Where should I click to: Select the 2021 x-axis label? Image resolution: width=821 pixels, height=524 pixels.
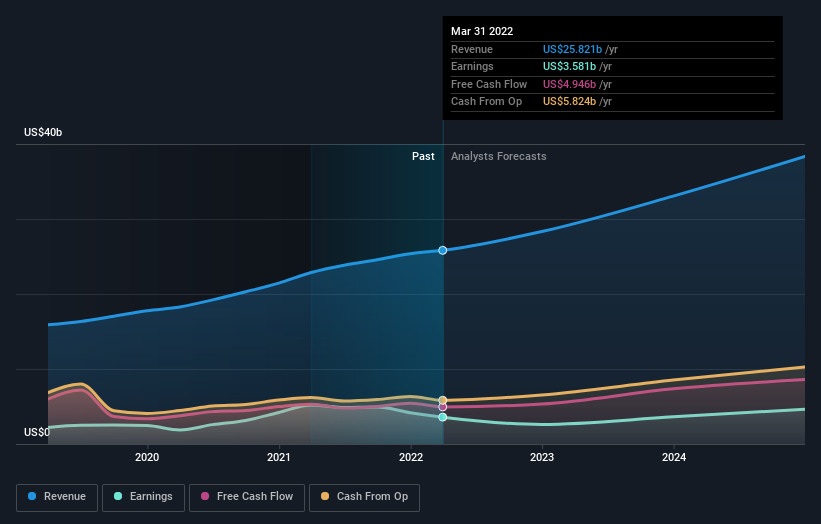pyautogui.click(x=279, y=457)
